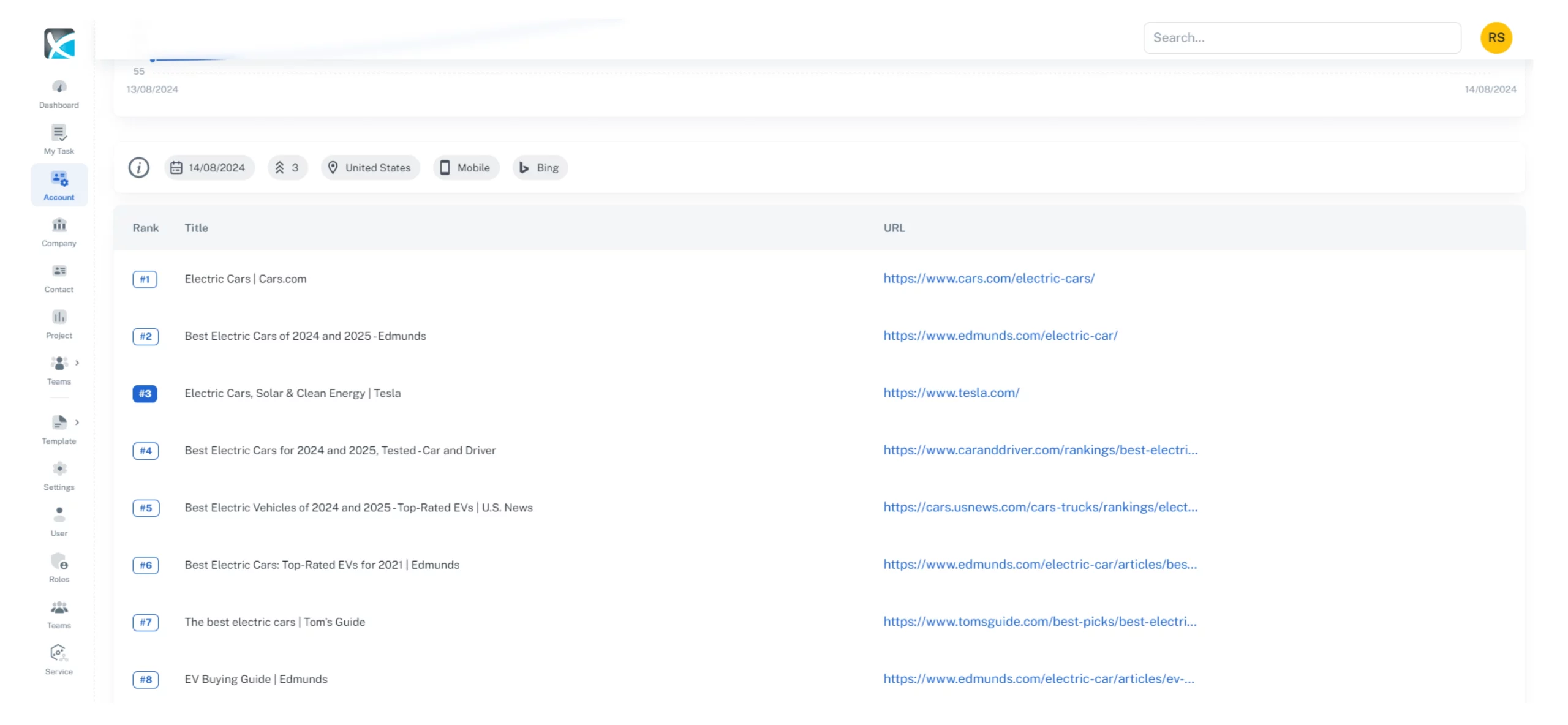Open the Teams icon below Roles
1568x725 pixels.
click(59, 607)
